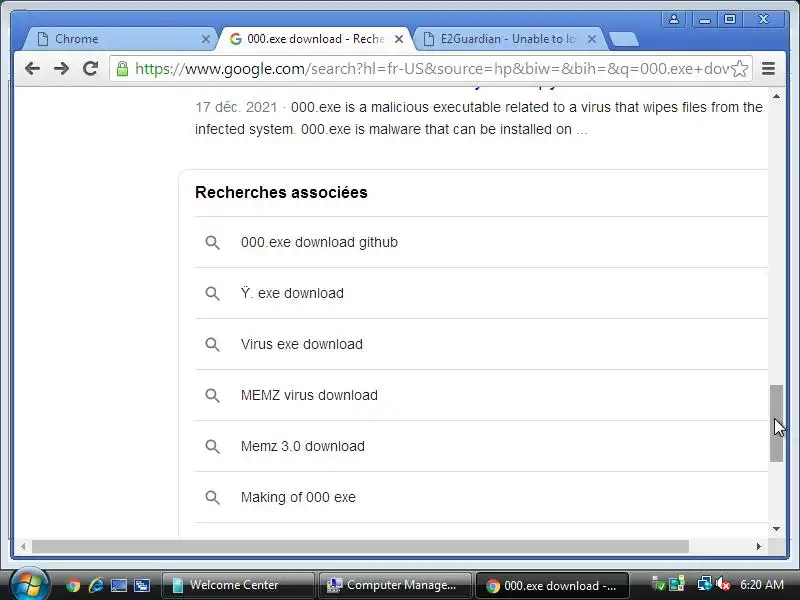Open the network connection tray icon
This screenshot has width=800, height=600.
[704, 584]
